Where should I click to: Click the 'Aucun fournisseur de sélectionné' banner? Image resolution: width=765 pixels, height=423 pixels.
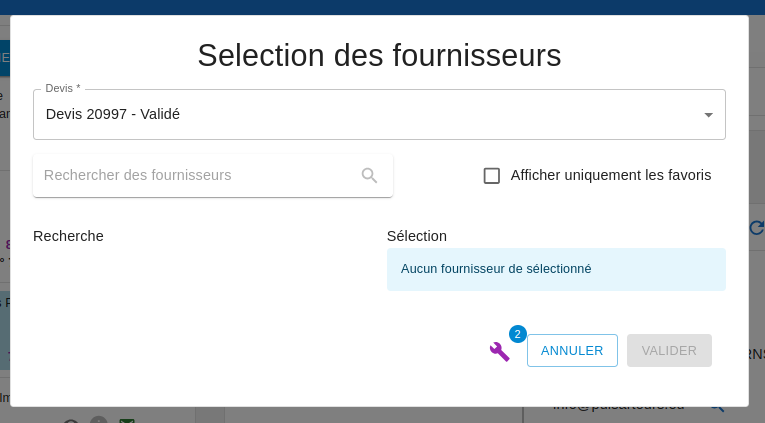pos(556,269)
